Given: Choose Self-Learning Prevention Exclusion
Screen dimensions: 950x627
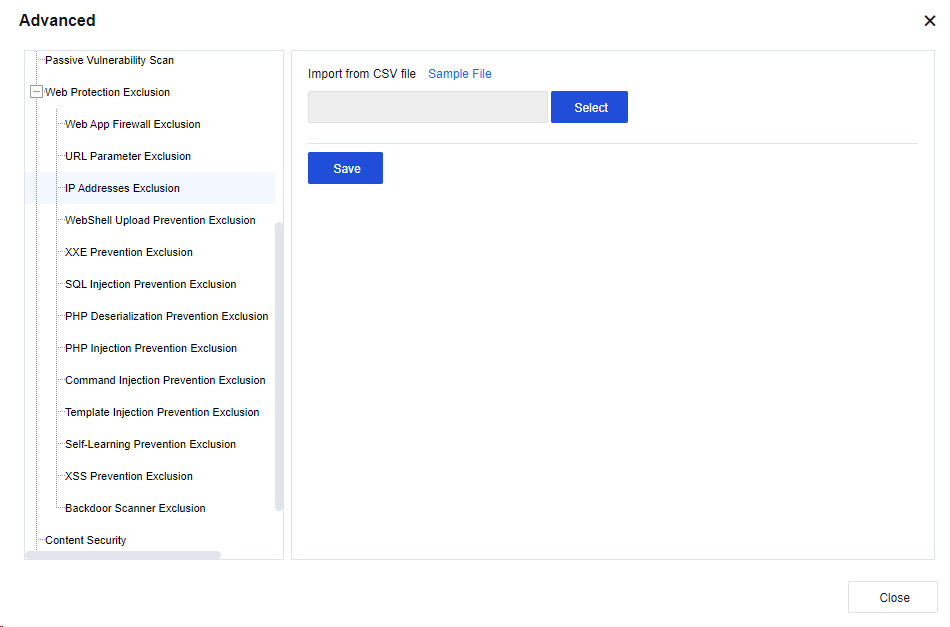Looking at the screenshot, I should (150, 444).
